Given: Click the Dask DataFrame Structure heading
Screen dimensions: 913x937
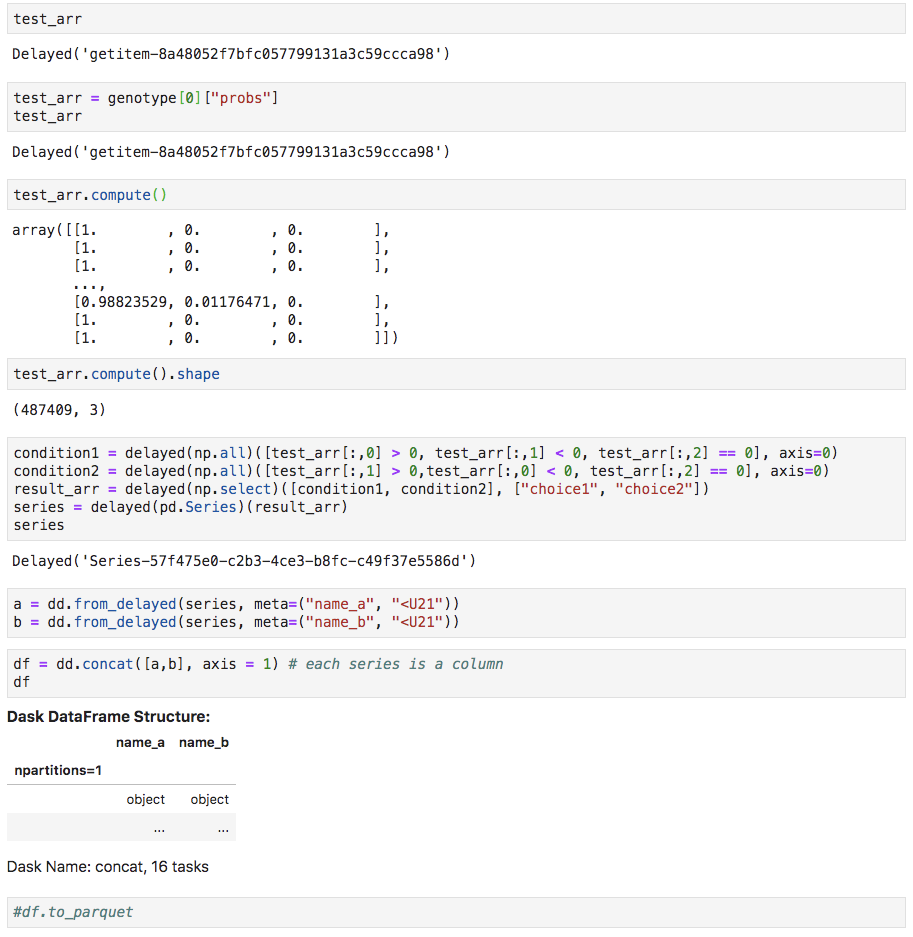Looking at the screenshot, I should tap(110, 716).
